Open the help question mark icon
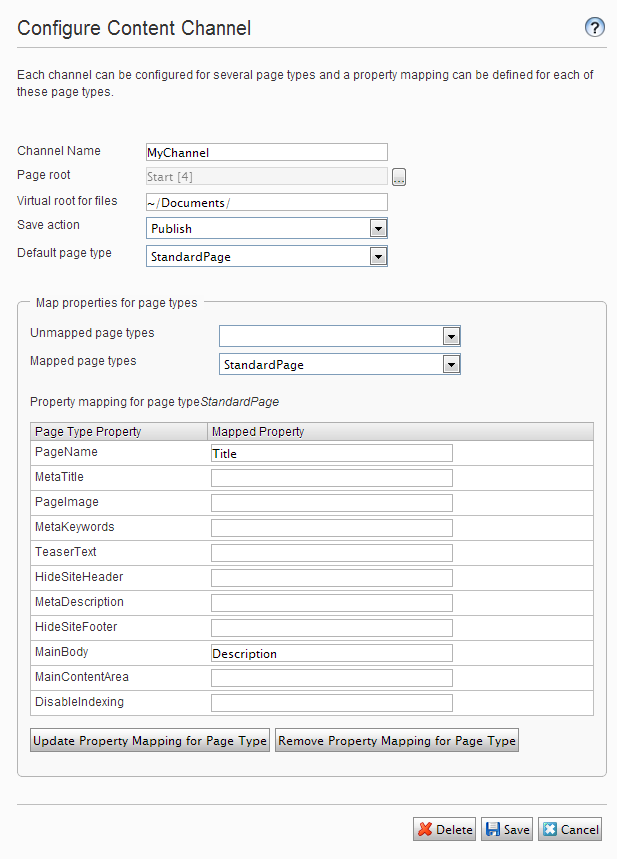 [x=595, y=28]
